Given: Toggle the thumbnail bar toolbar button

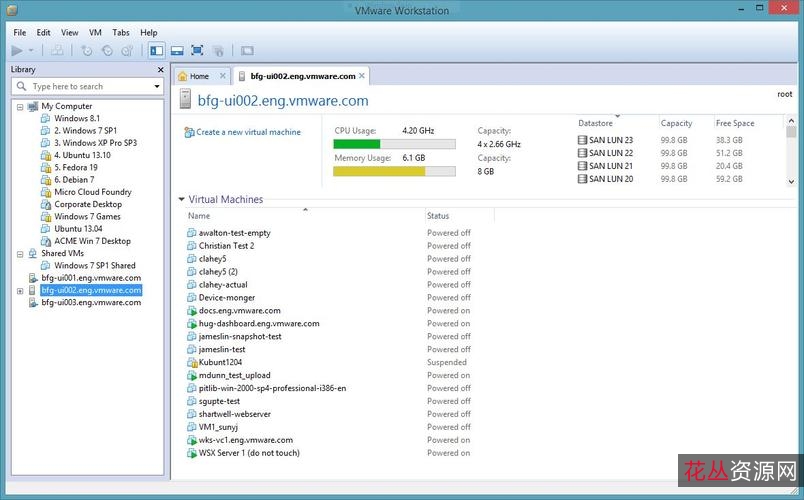Looking at the screenshot, I should click(x=177, y=50).
